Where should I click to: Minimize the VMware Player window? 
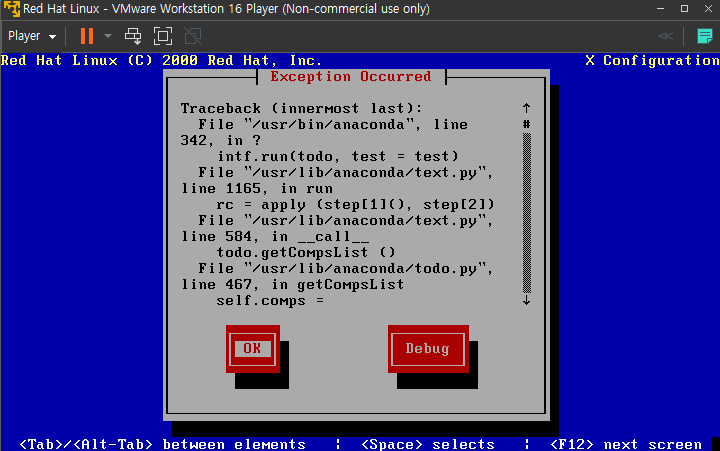tap(660, 9)
